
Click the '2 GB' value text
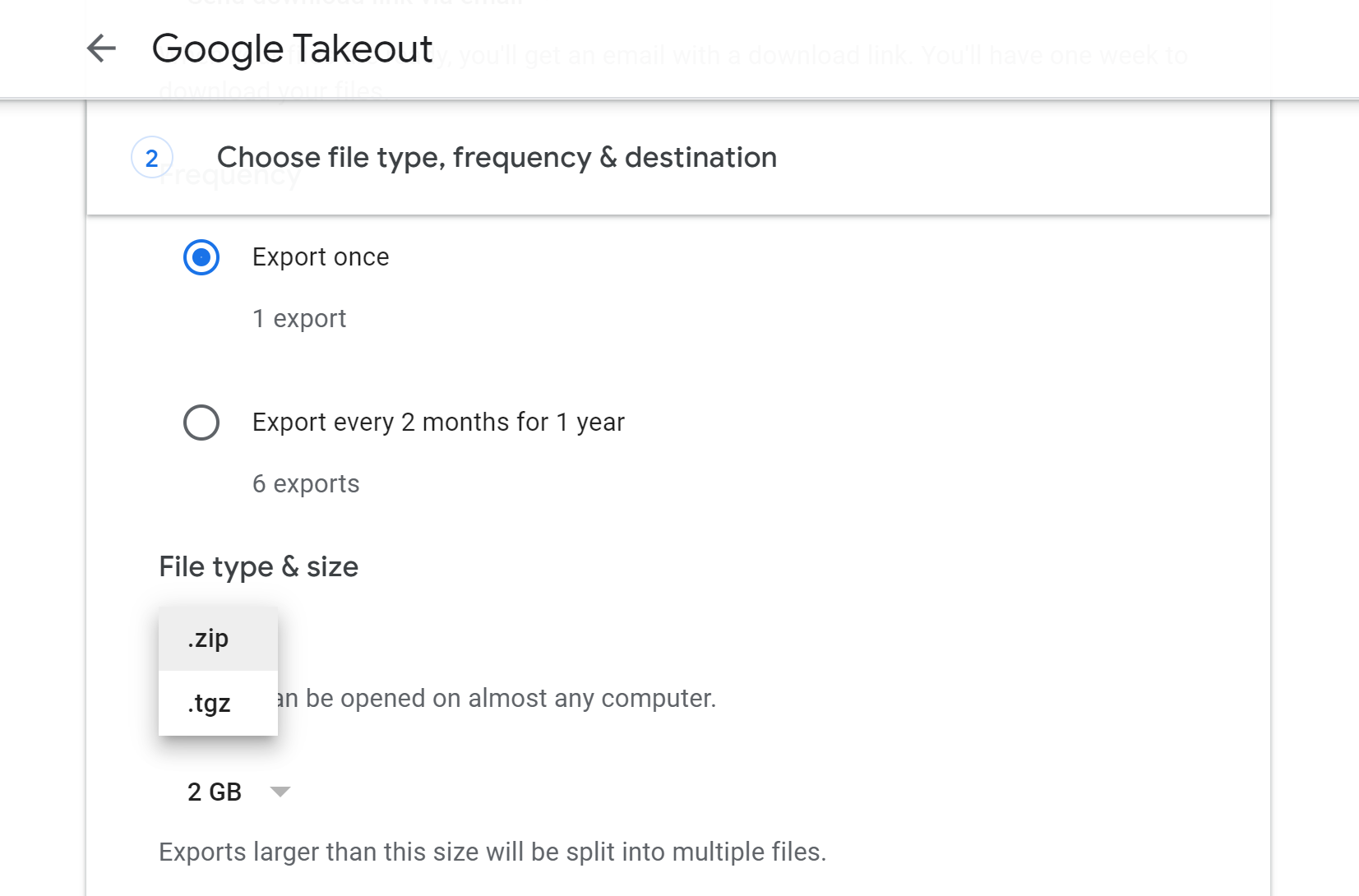pyautogui.click(x=215, y=792)
